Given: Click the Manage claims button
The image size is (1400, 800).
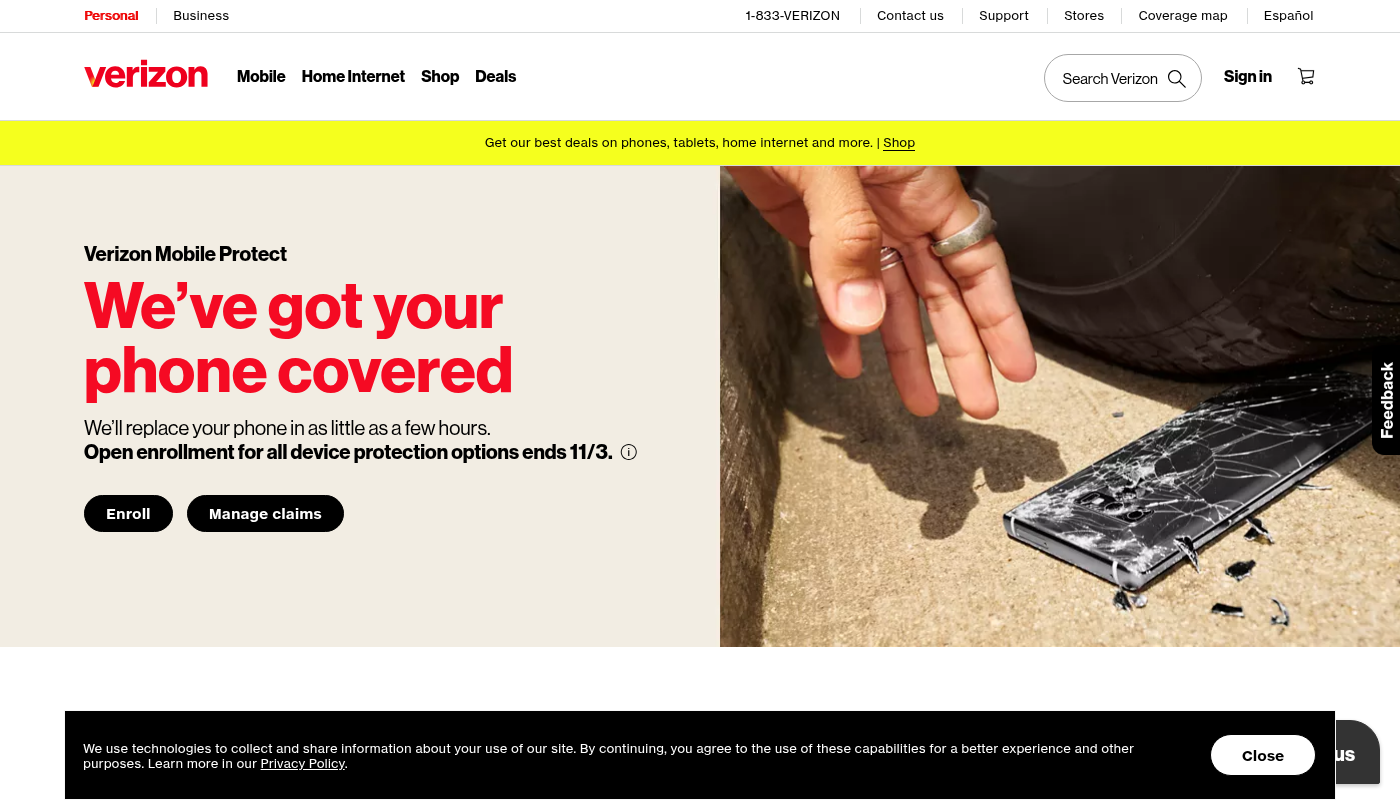Looking at the screenshot, I should point(265,514).
